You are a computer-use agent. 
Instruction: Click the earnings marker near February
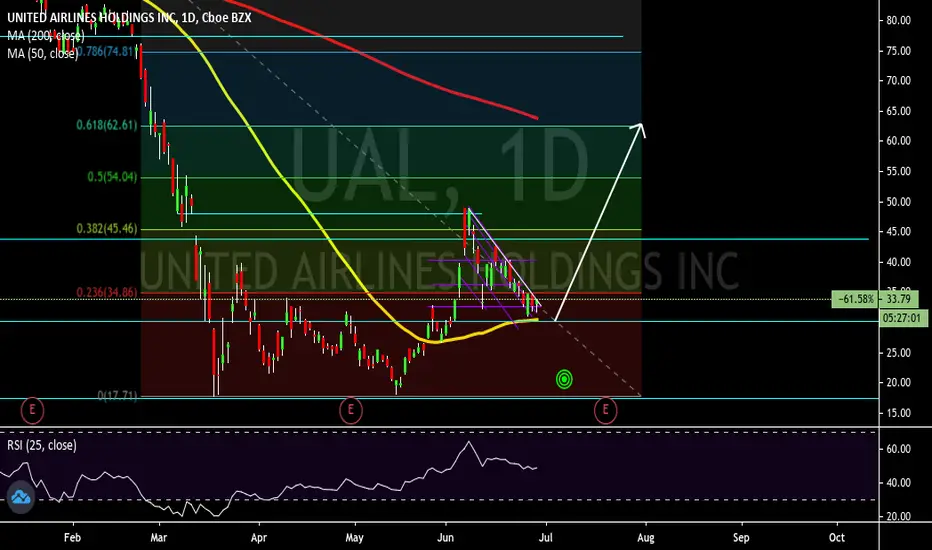pyautogui.click(x=32, y=410)
